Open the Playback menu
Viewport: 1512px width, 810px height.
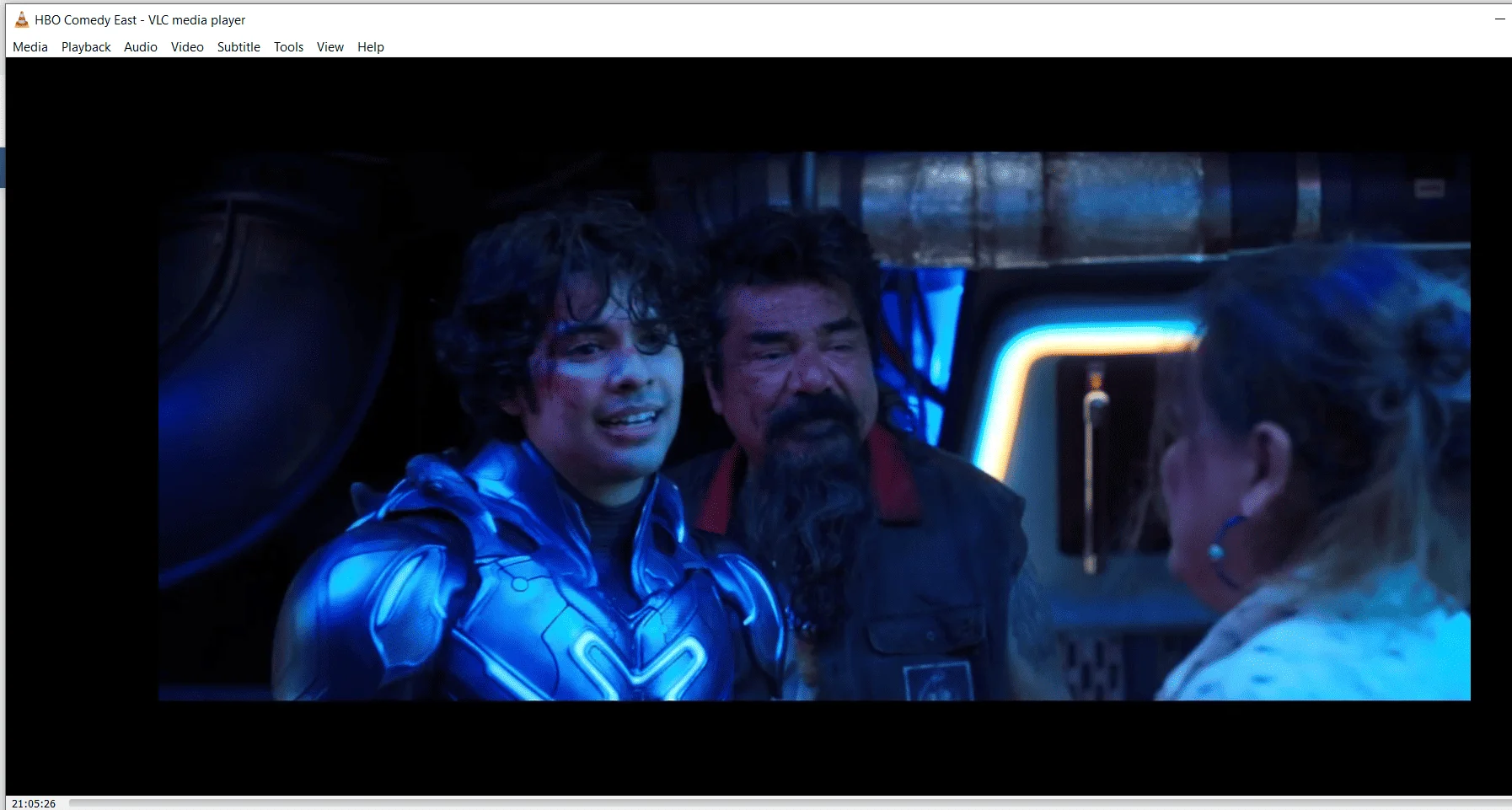click(x=86, y=47)
